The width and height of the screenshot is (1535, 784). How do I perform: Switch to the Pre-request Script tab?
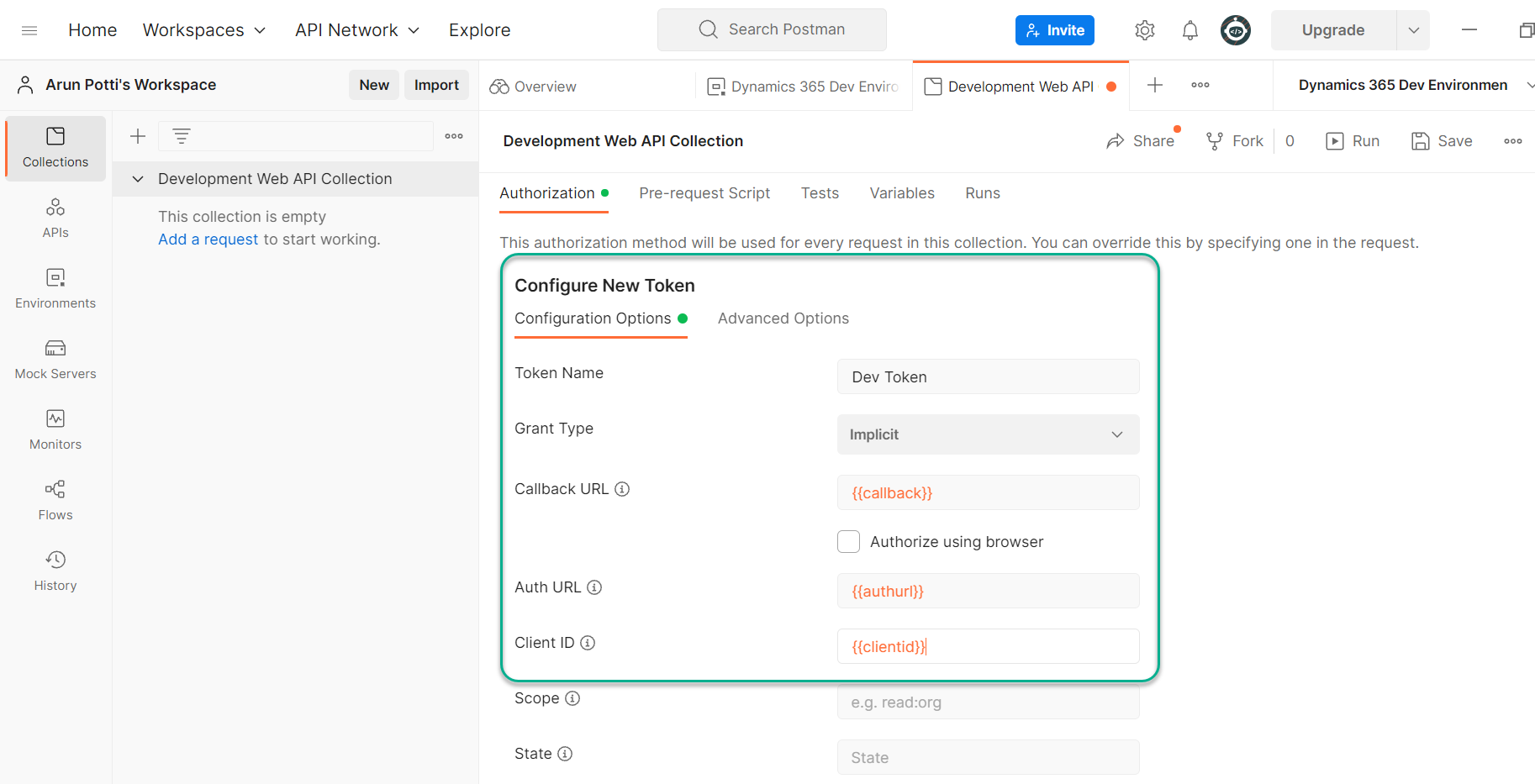(x=704, y=192)
